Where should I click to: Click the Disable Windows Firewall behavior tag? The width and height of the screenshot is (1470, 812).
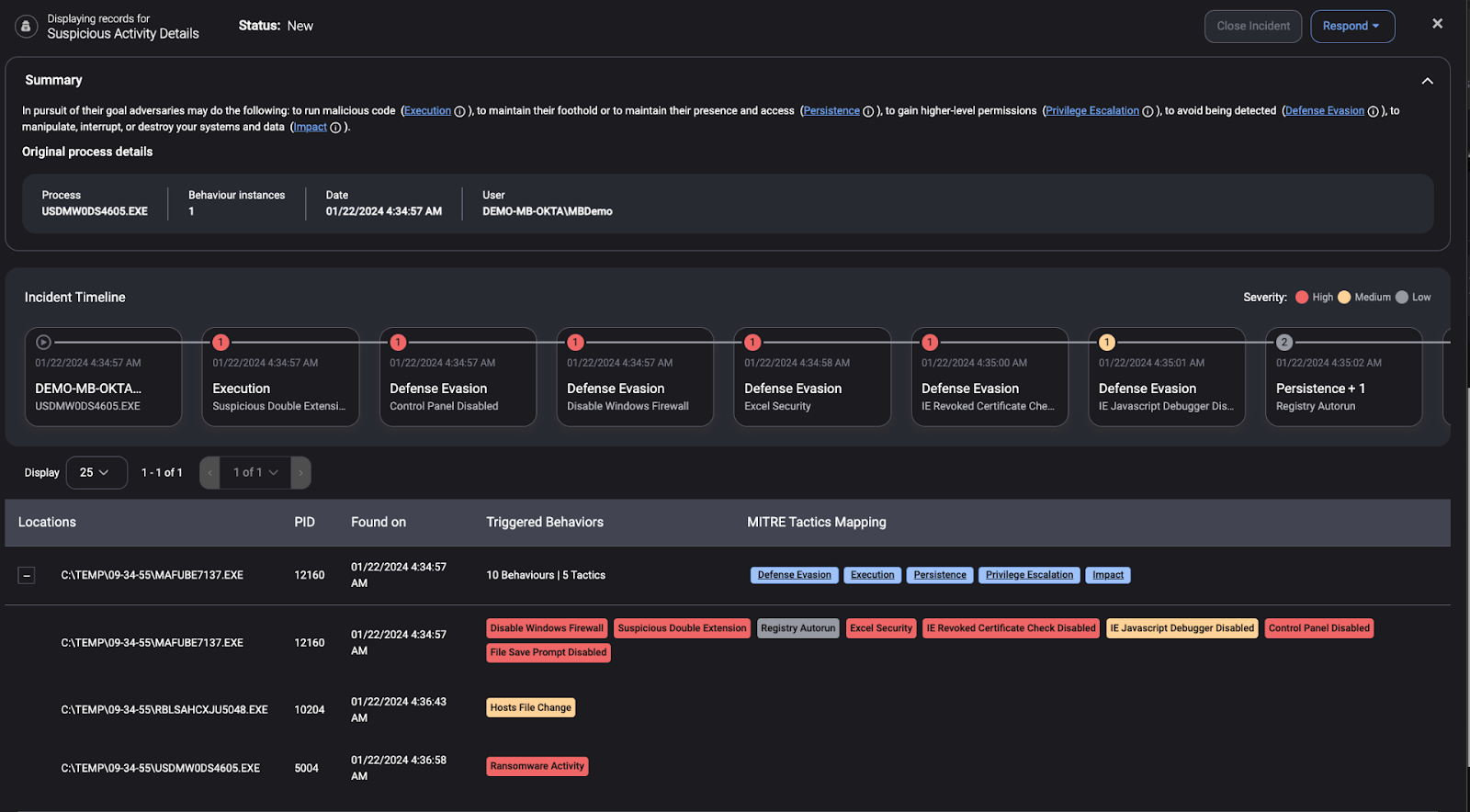point(547,629)
